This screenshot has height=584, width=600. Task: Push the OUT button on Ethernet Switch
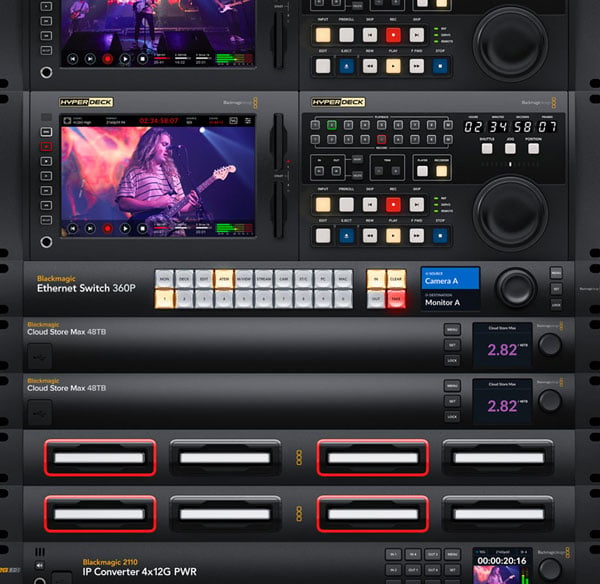pyautogui.click(x=376, y=299)
